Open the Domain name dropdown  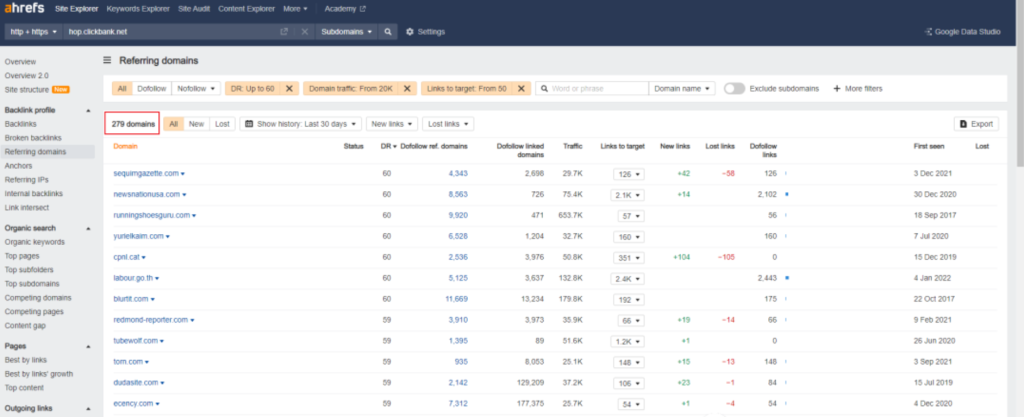tap(682, 88)
